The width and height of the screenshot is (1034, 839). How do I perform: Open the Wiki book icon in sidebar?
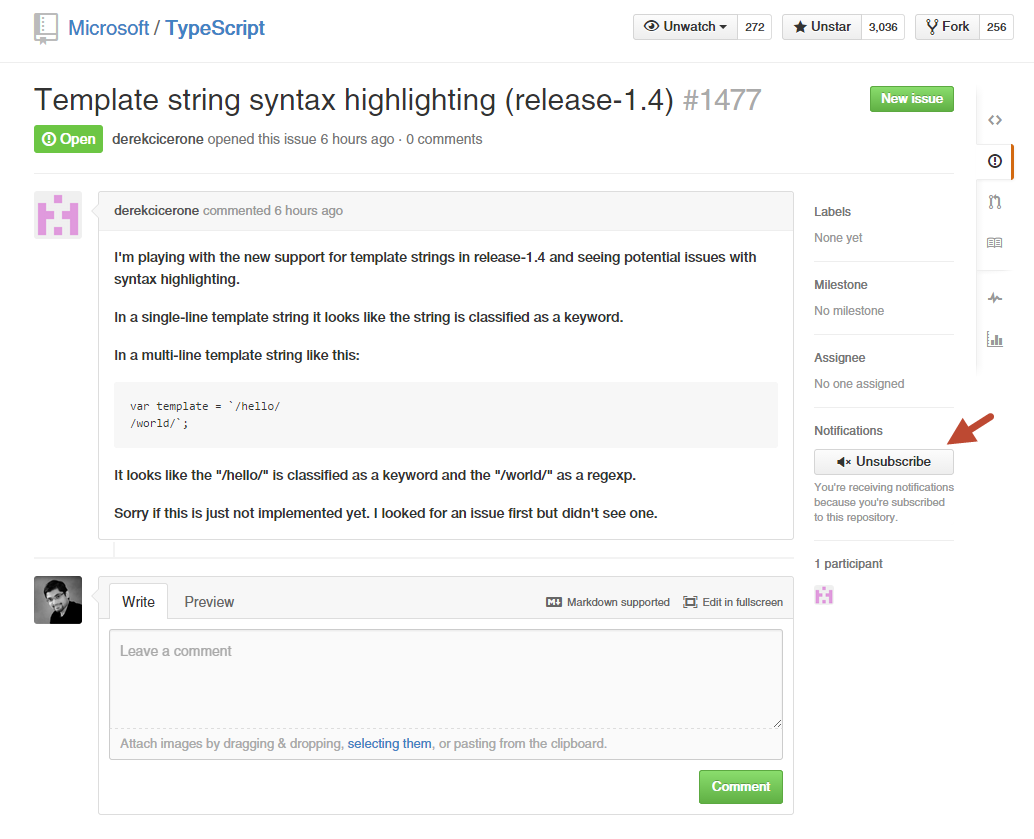click(994, 243)
